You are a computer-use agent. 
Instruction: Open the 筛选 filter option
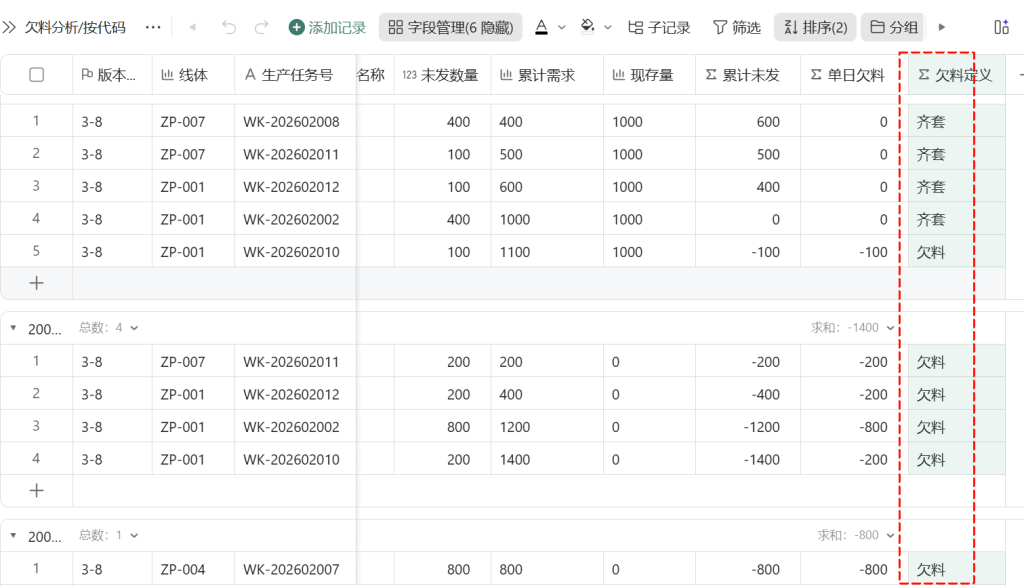[737, 27]
